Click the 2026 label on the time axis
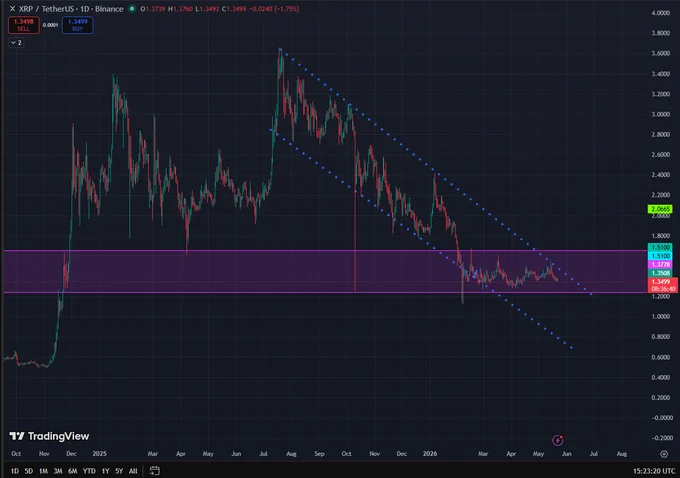The height and width of the screenshot is (478, 680). click(x=430, y=454)
